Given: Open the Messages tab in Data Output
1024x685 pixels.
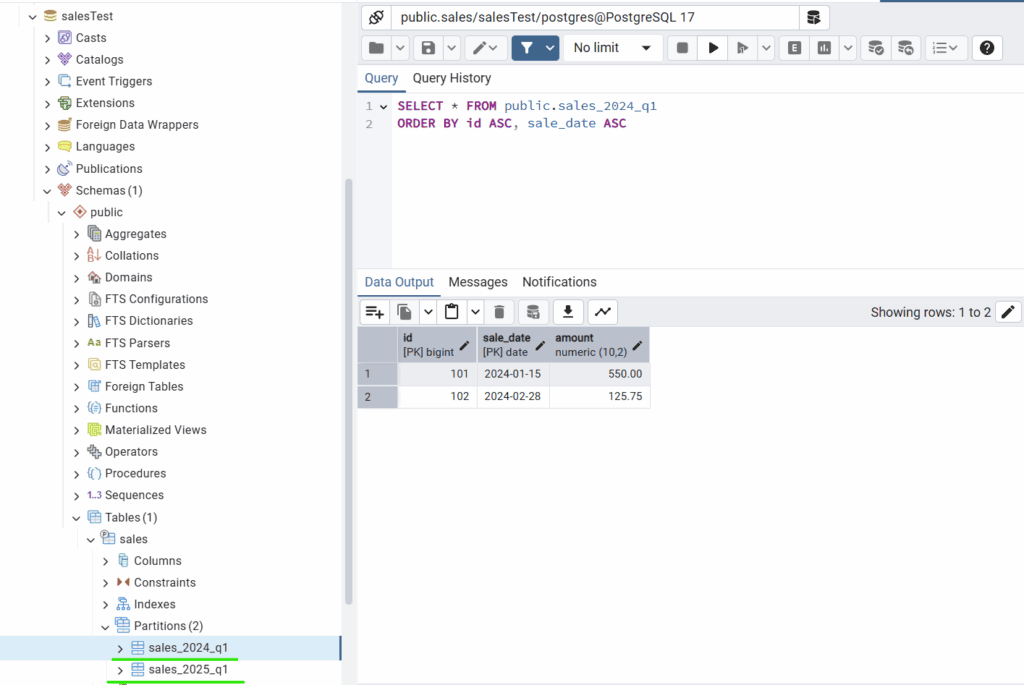Looking at the screenshot, I should click(477, 281).
